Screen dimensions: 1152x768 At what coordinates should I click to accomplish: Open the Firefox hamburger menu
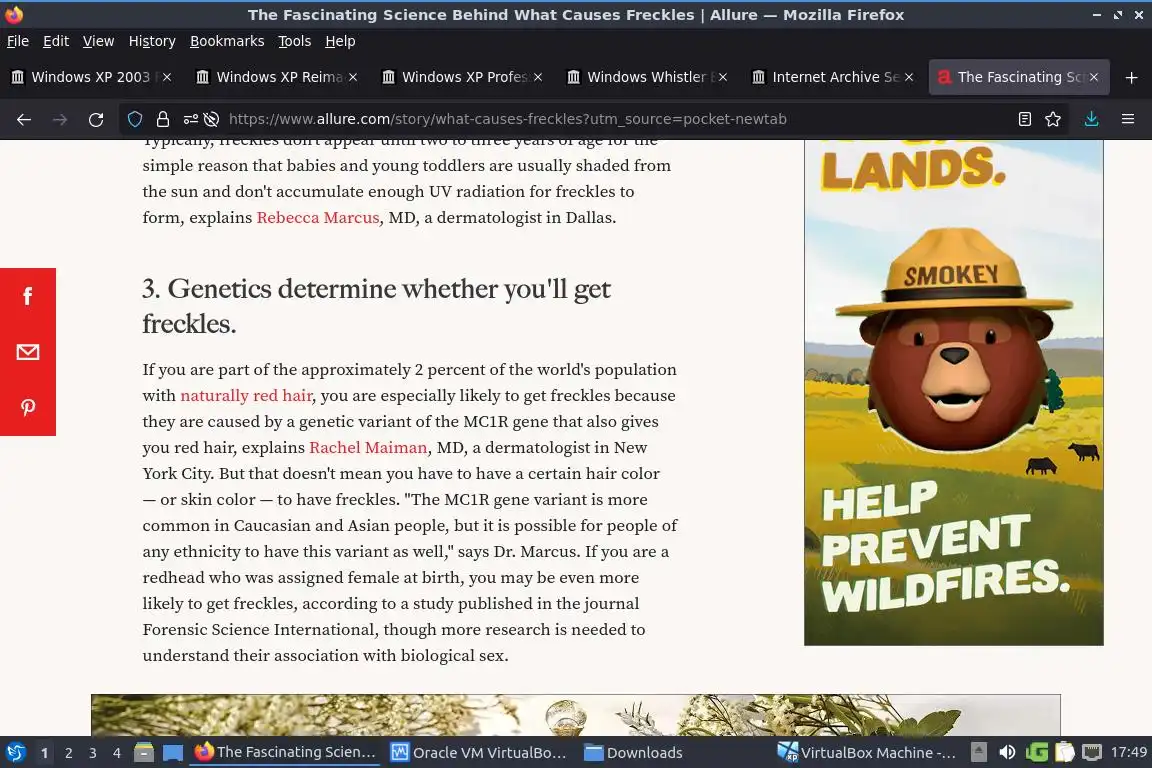[1128, 119]
